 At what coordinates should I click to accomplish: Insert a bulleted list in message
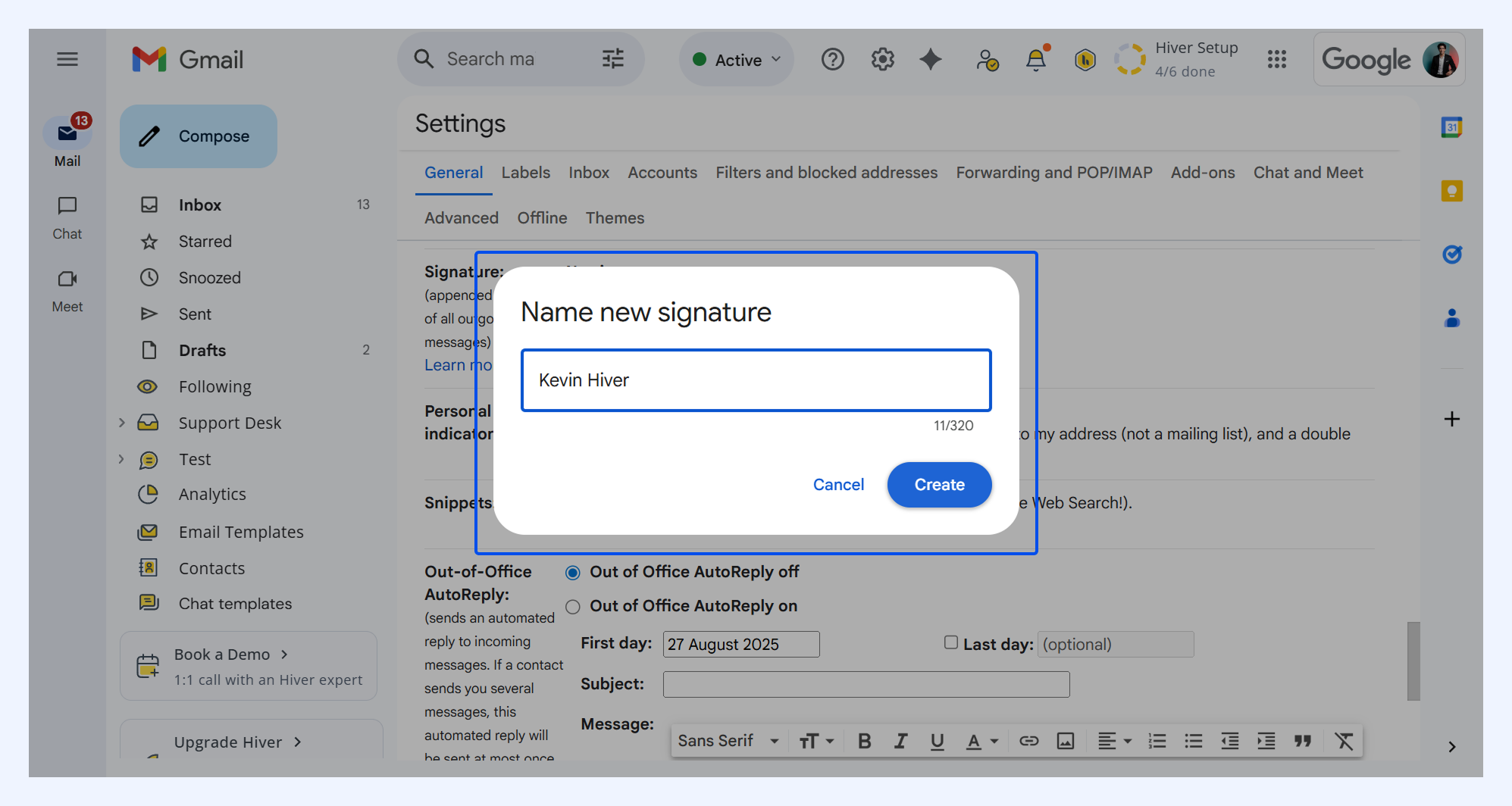click(1194, 741)
